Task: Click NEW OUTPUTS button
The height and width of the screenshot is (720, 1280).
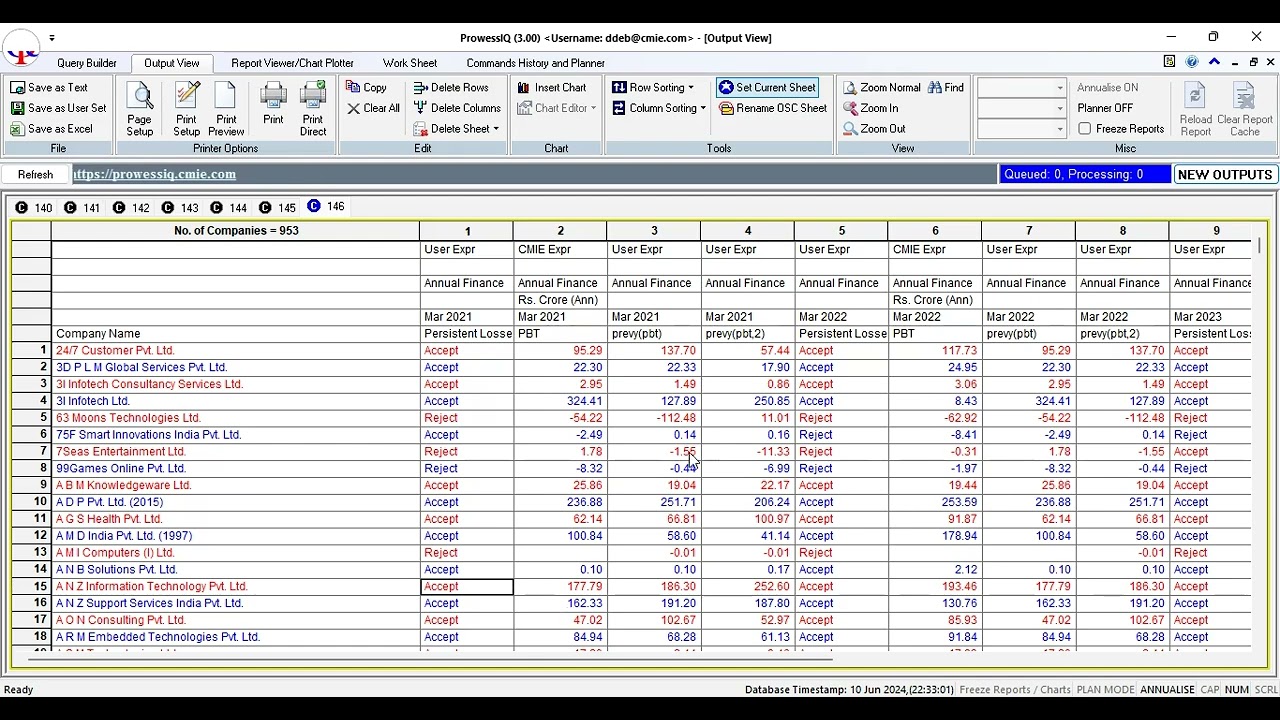Action: coord(1225,174)
